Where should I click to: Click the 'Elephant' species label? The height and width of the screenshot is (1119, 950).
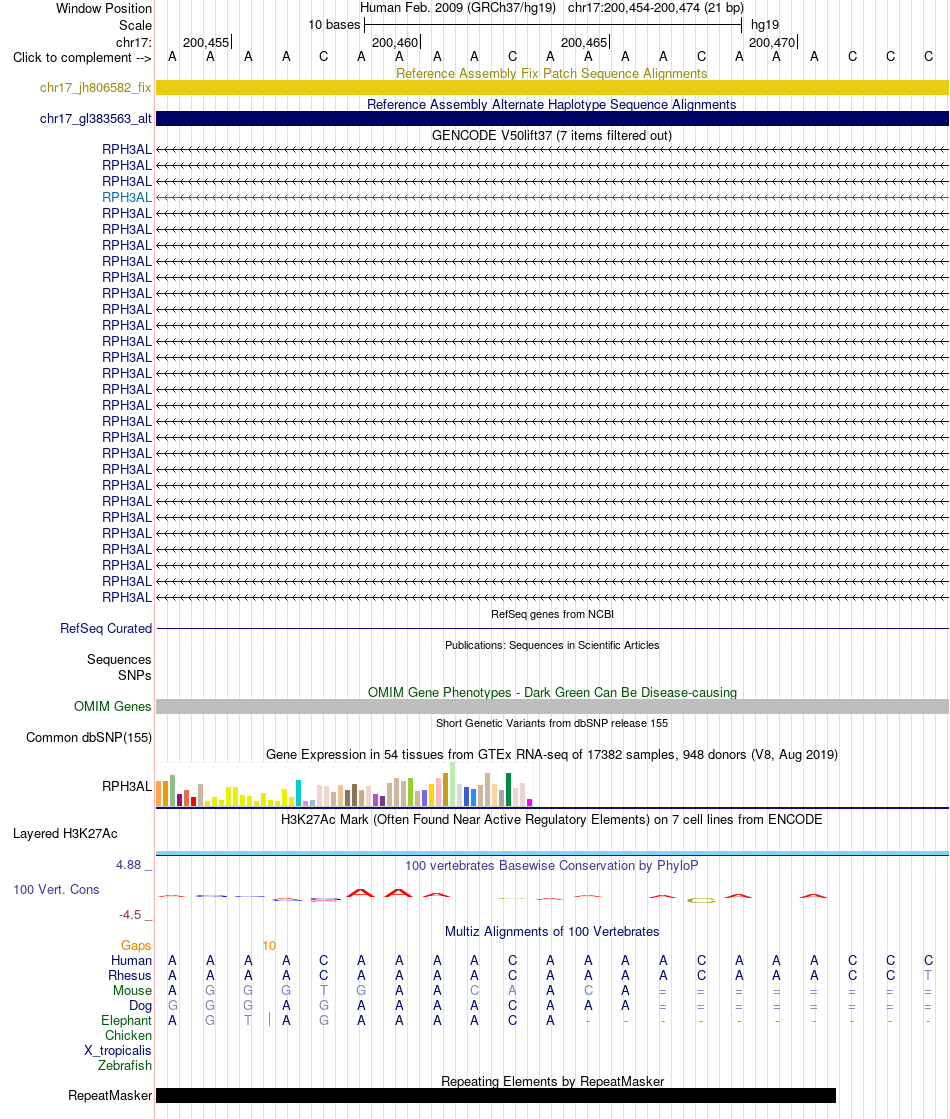pos(126,1020)
